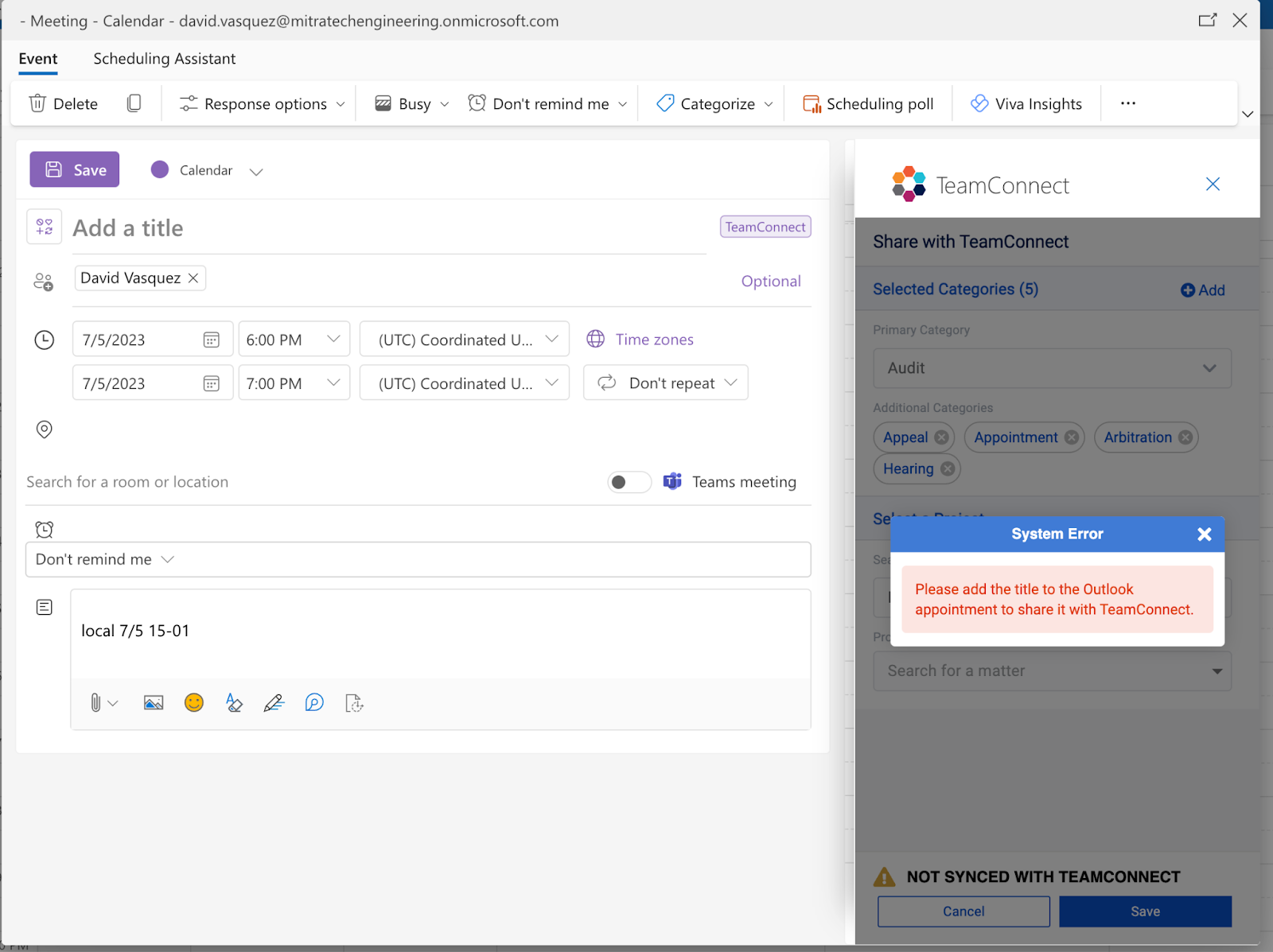Click the meeting type icon beside title
Screen dimensions: 1273x952
[45, 227]
